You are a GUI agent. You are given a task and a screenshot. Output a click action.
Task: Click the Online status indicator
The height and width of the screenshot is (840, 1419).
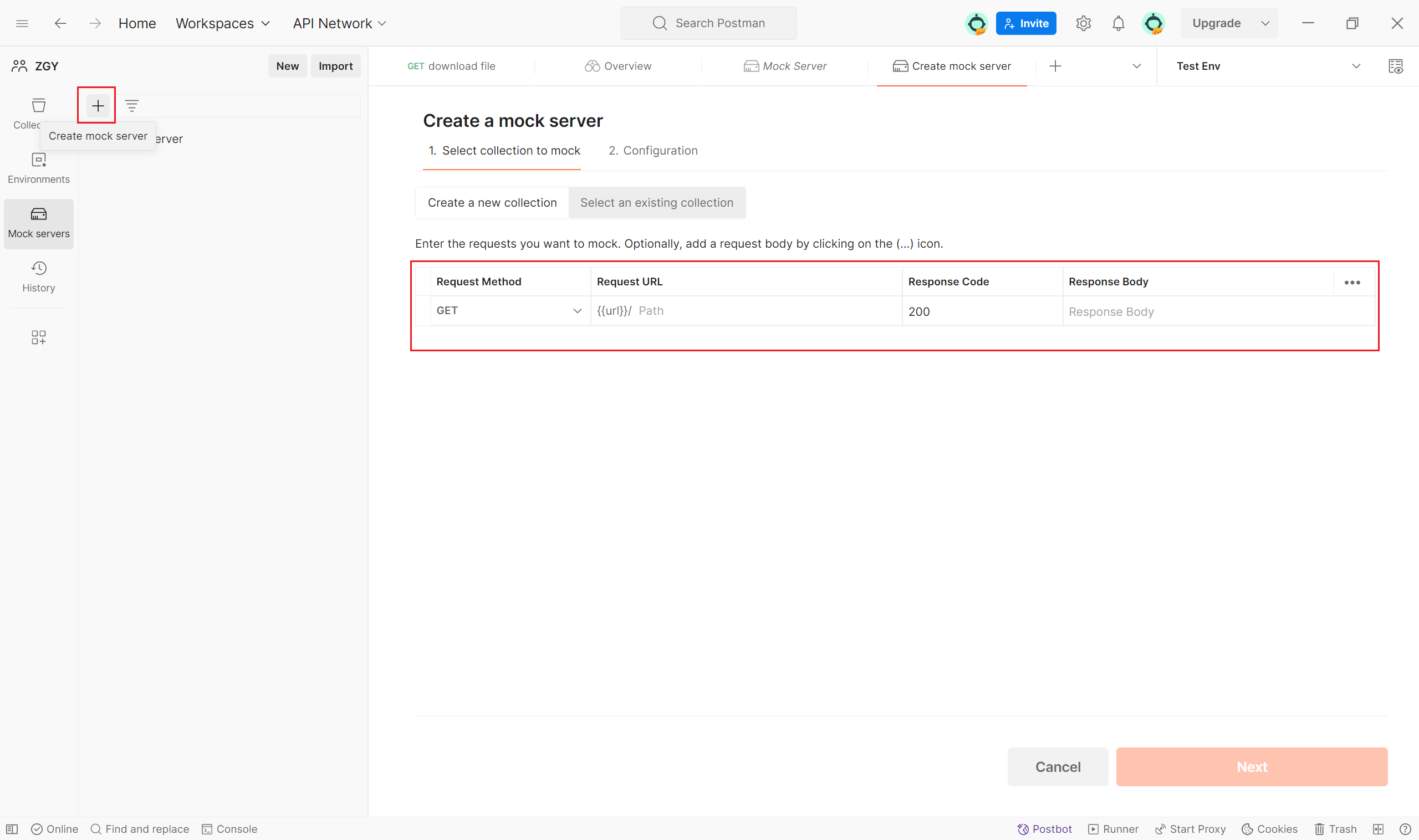pos(54,829)
